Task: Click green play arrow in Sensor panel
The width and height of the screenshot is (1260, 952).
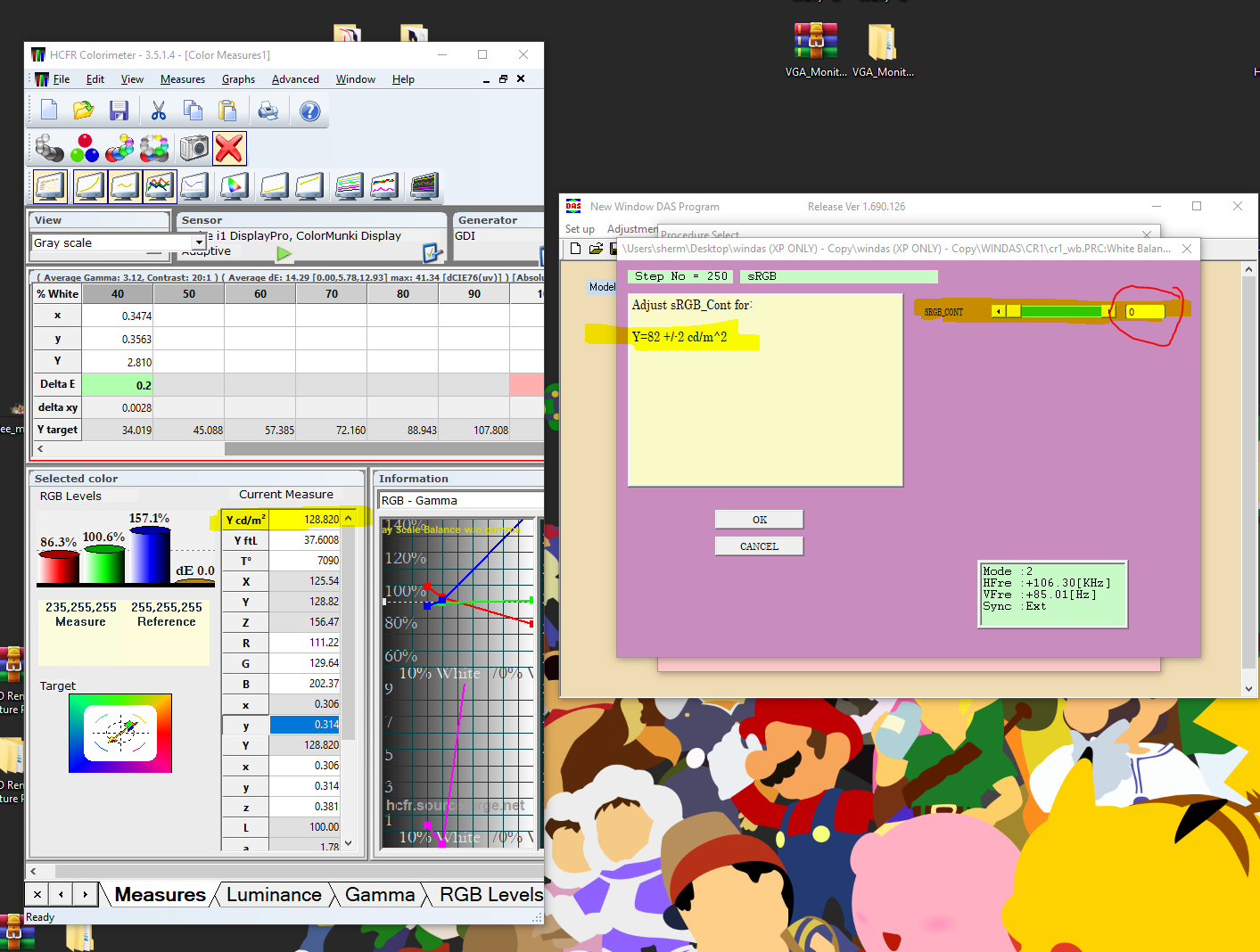Action: 284,254
